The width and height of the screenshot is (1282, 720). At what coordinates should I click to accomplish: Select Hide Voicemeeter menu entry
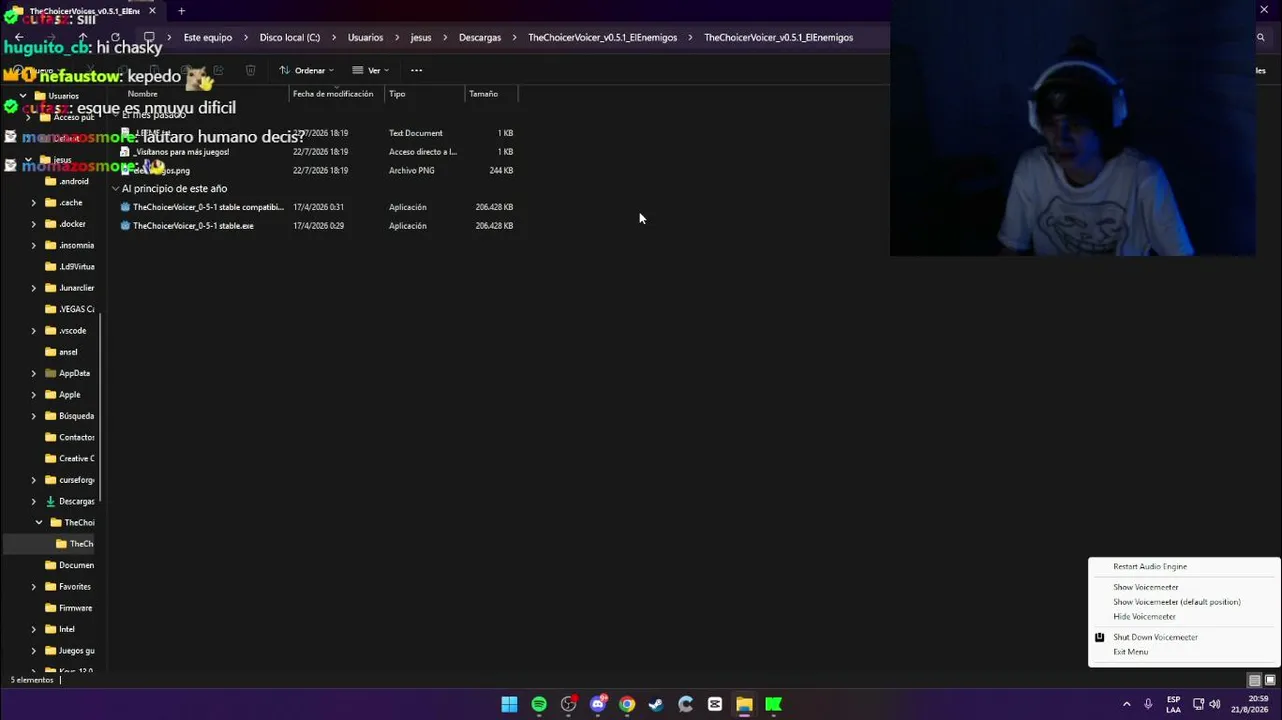(x=1144, y=617)
